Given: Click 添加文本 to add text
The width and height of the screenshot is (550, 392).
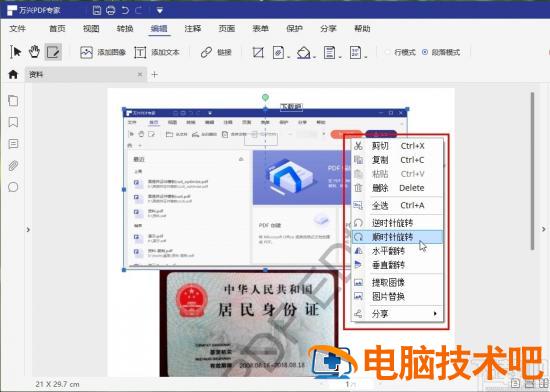Looking at the screenshot, I should coord(157,53).
